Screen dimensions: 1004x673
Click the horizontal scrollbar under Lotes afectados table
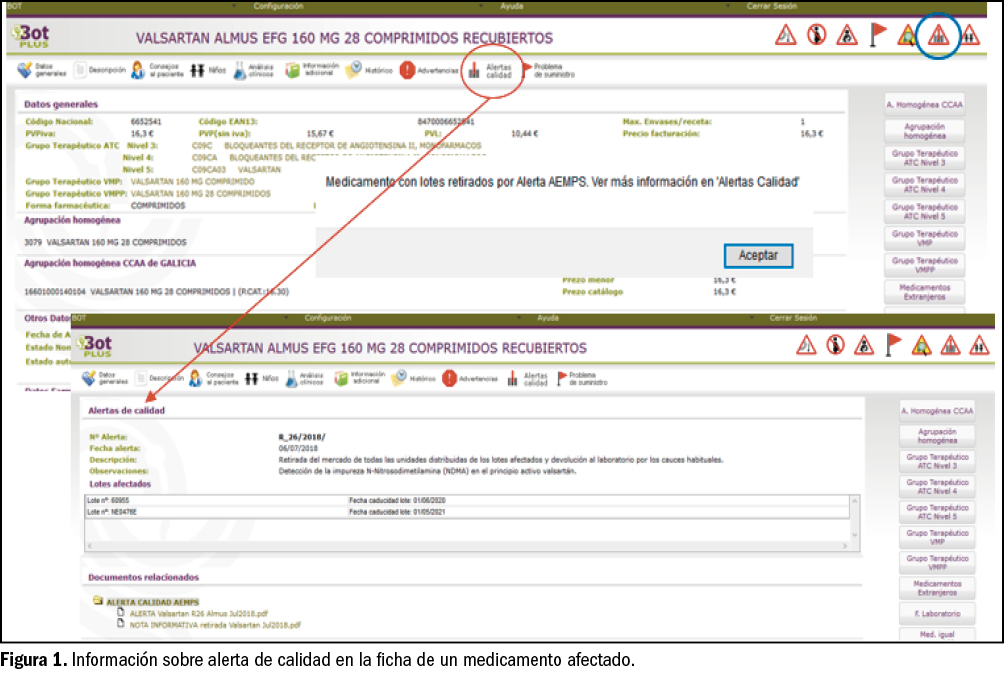pos(466,547)
